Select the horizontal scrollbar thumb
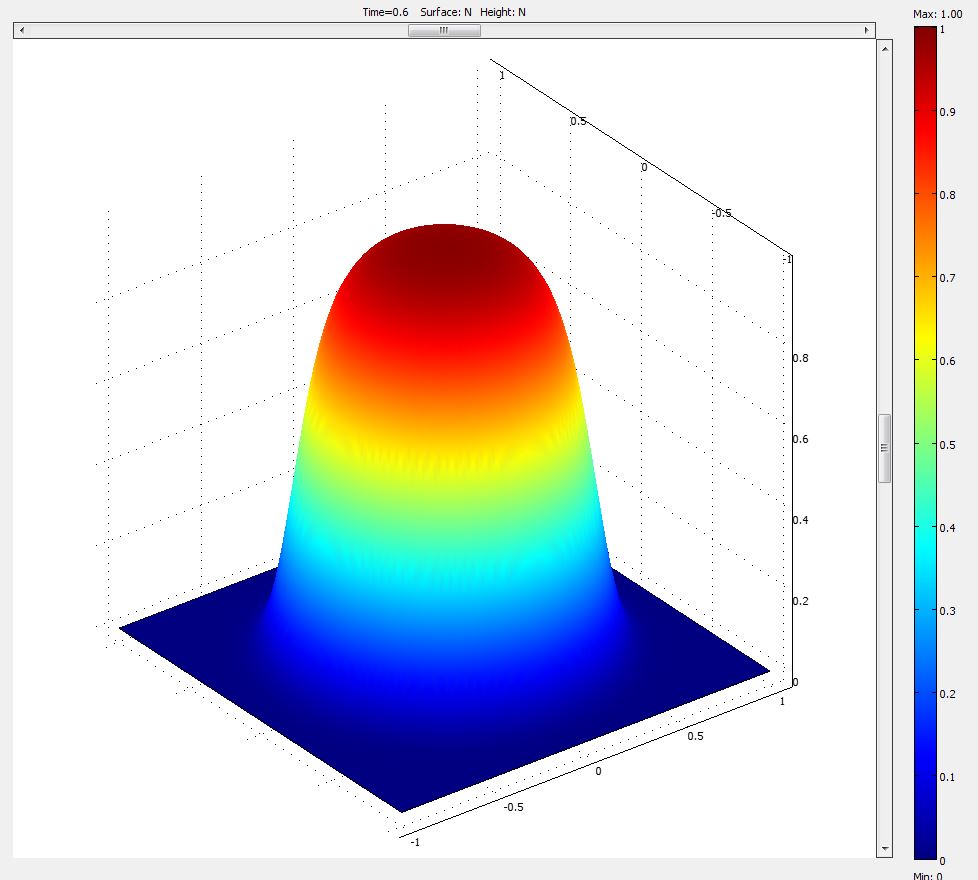 coord(444,31)
